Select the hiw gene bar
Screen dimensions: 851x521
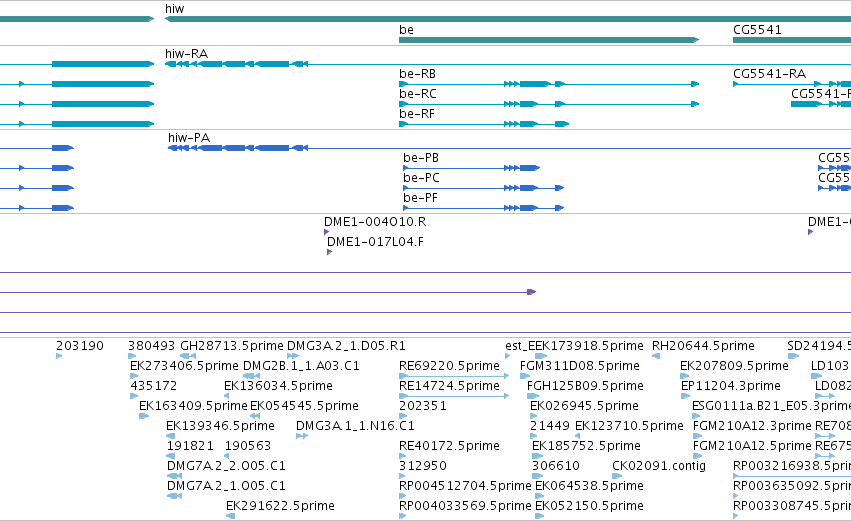pyautogui.click(x=507, y=19)
